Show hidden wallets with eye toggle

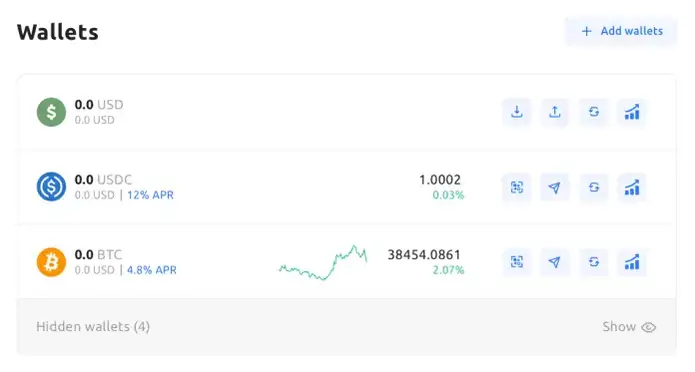click(x=629, y=327)
